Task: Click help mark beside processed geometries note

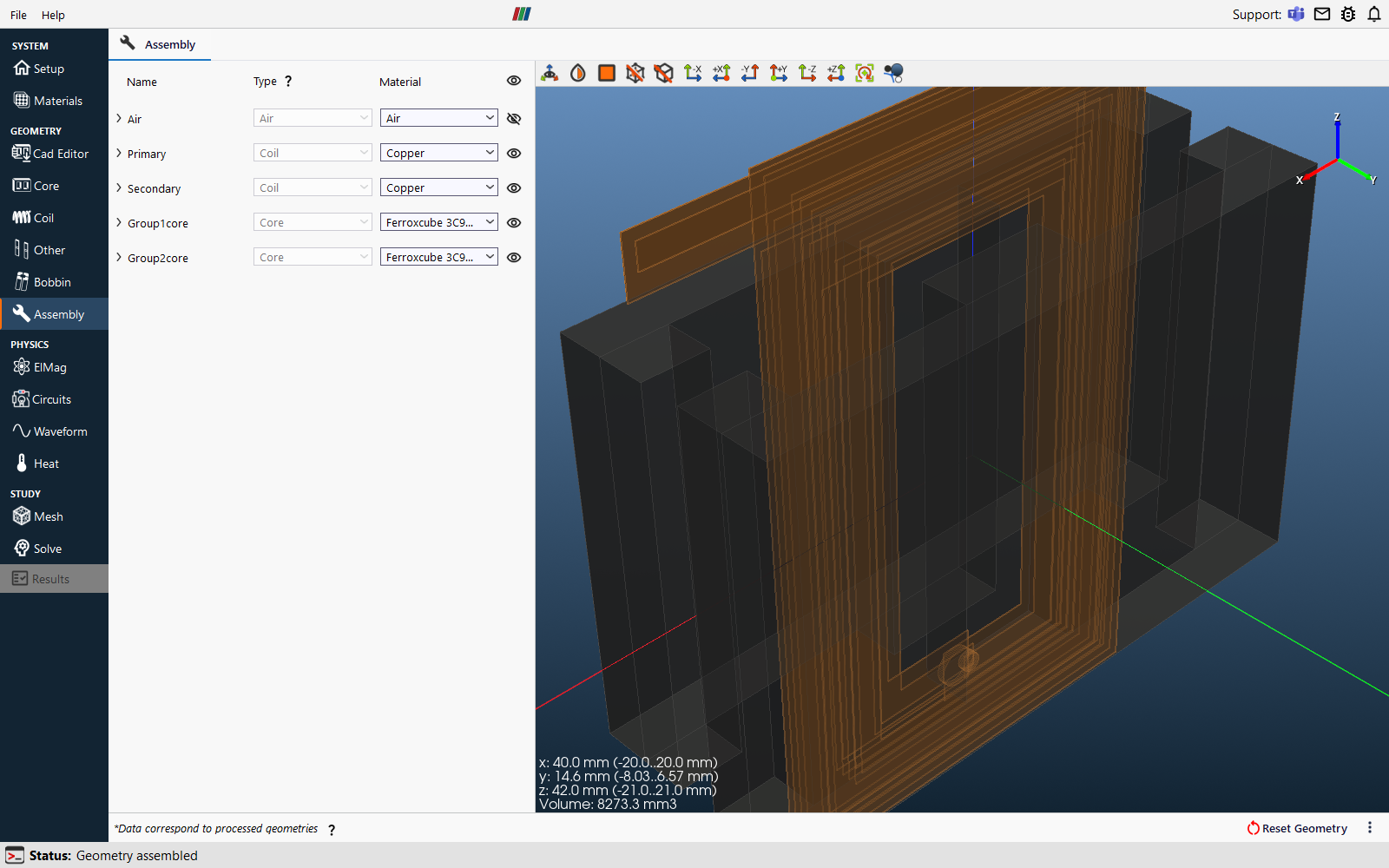Action: (x=332, y=830)
